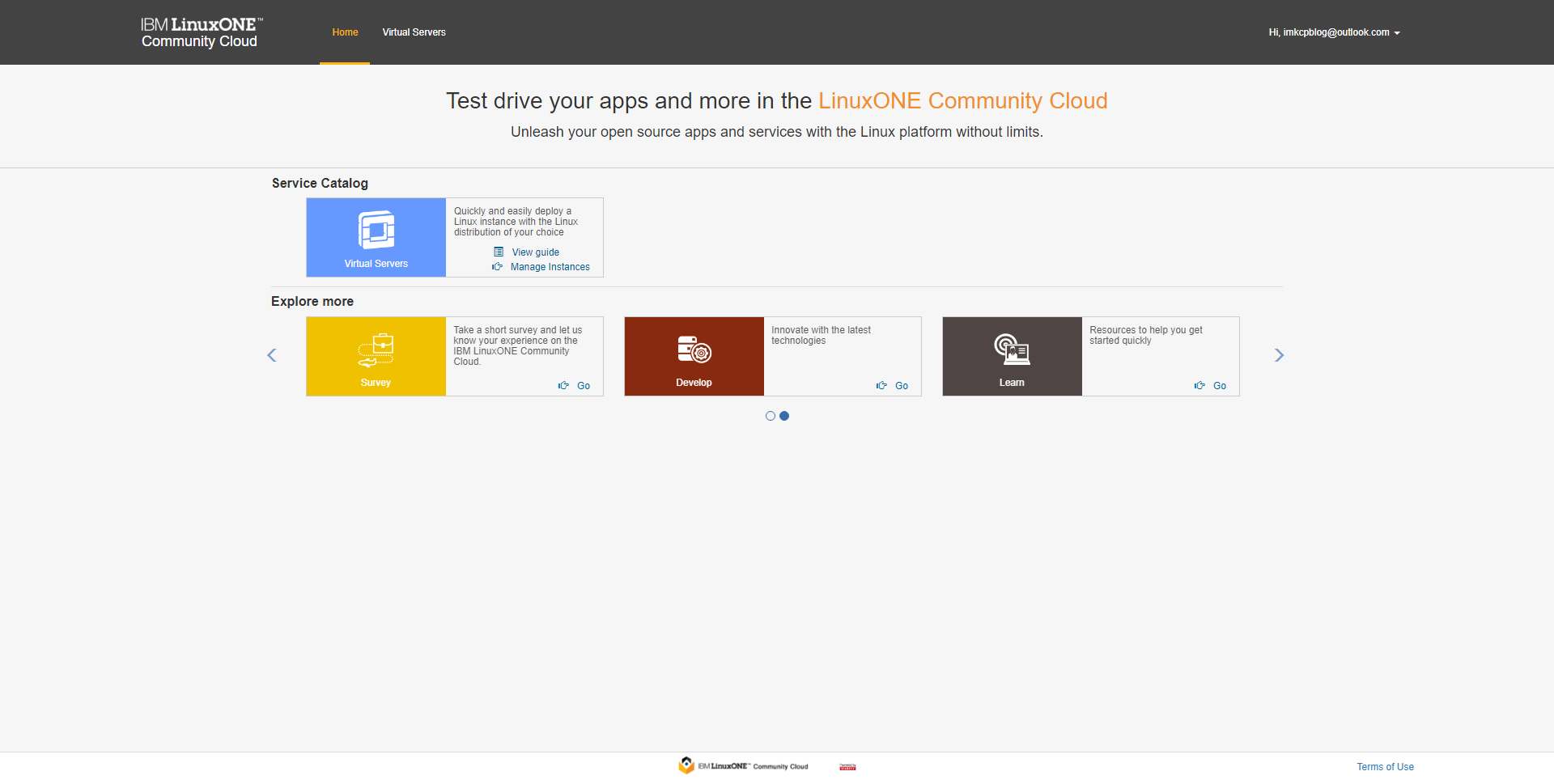Click the pointing-hand icon in Develop card
This screenshot has height=784, width=1554.
(881, 386)
